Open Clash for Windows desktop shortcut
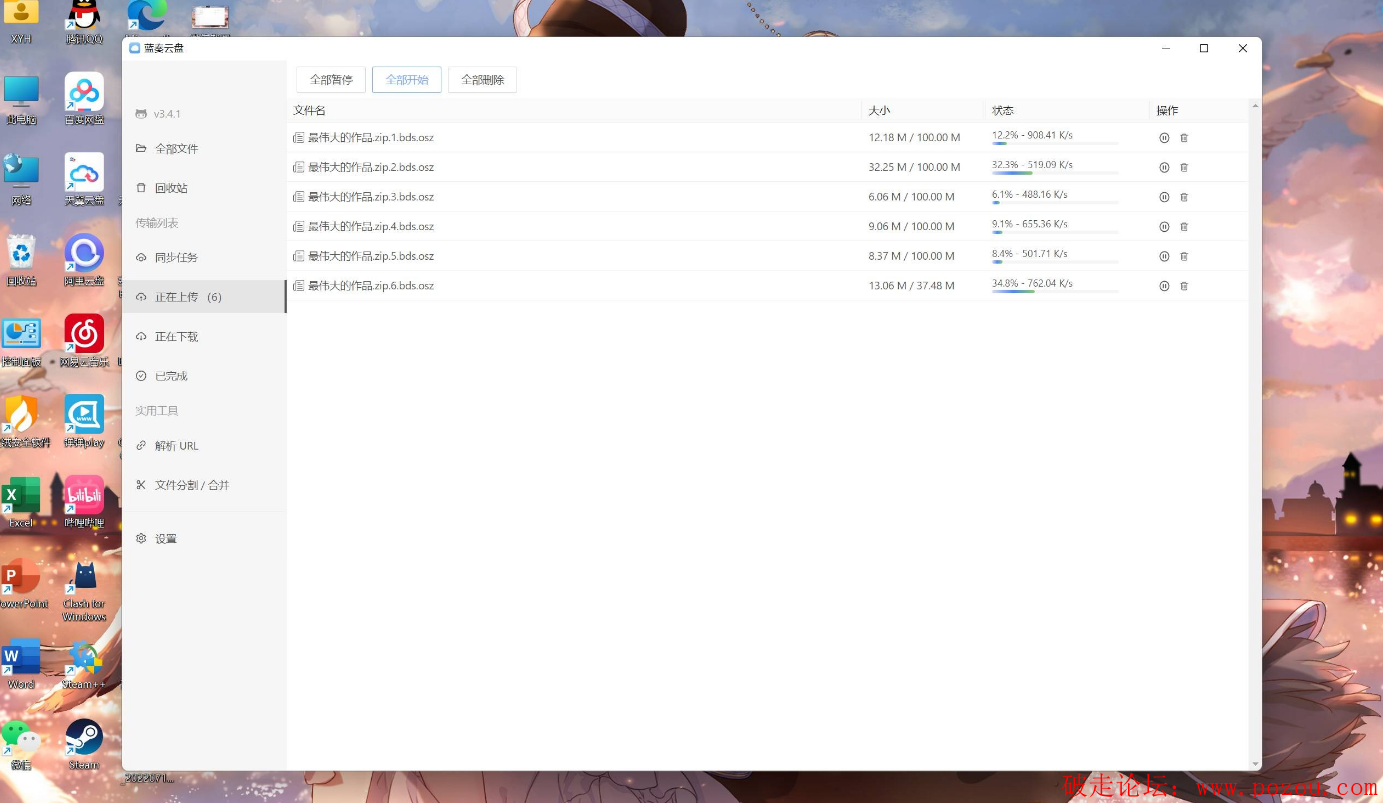The image size is (1383, 803). click(84, 591)
